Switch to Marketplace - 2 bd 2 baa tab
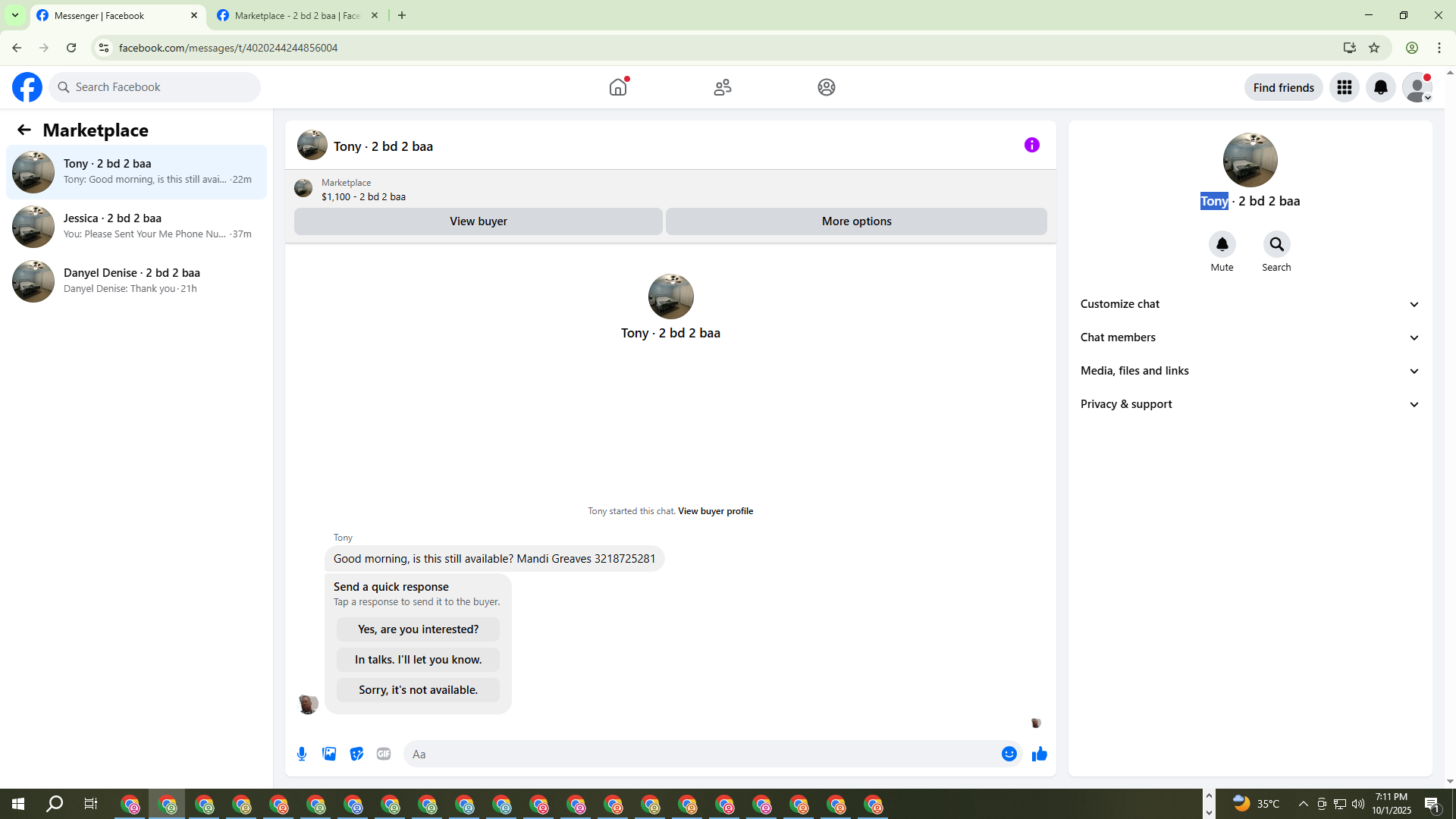This screenshot has width=1456, height=819. [x=297, y=15]
